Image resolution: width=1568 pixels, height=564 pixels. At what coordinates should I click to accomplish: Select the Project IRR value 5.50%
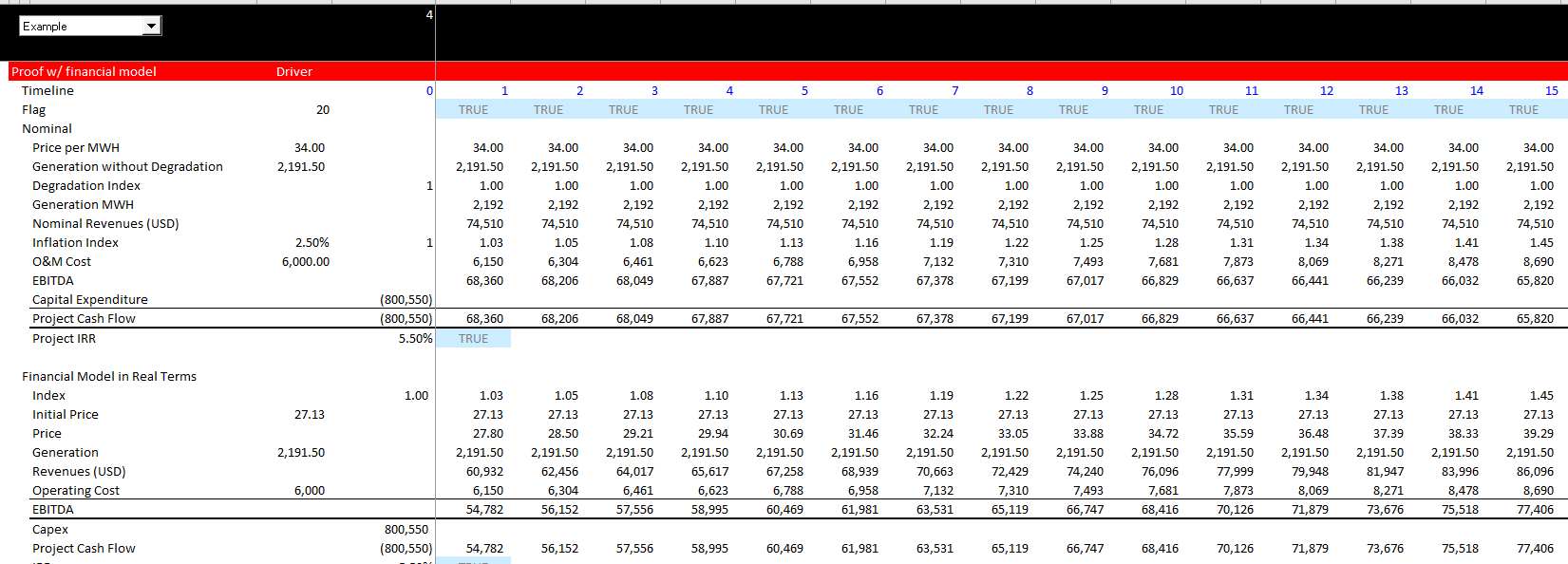coord(415,339)
